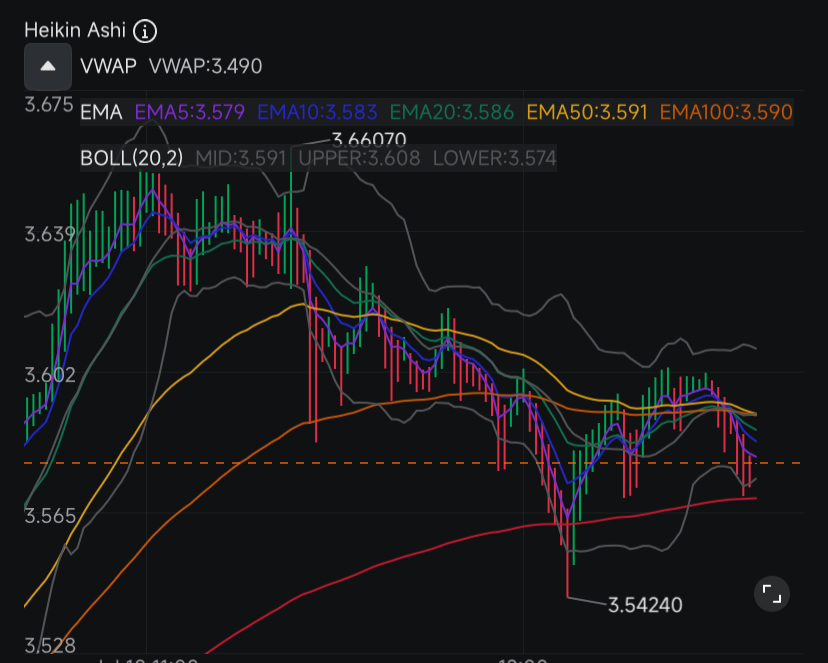
Task: Click the 3.66070 high price label
Action: [369, 139]
